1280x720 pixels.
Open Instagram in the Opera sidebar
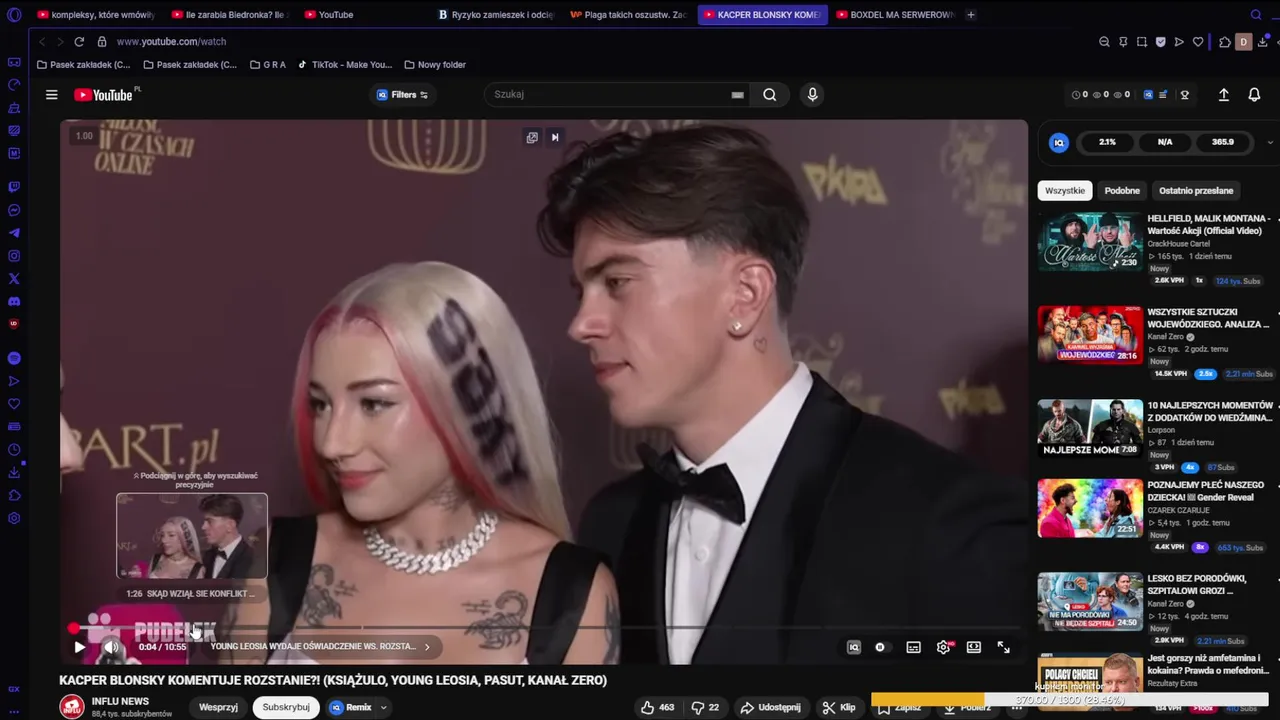click(14, 256)
